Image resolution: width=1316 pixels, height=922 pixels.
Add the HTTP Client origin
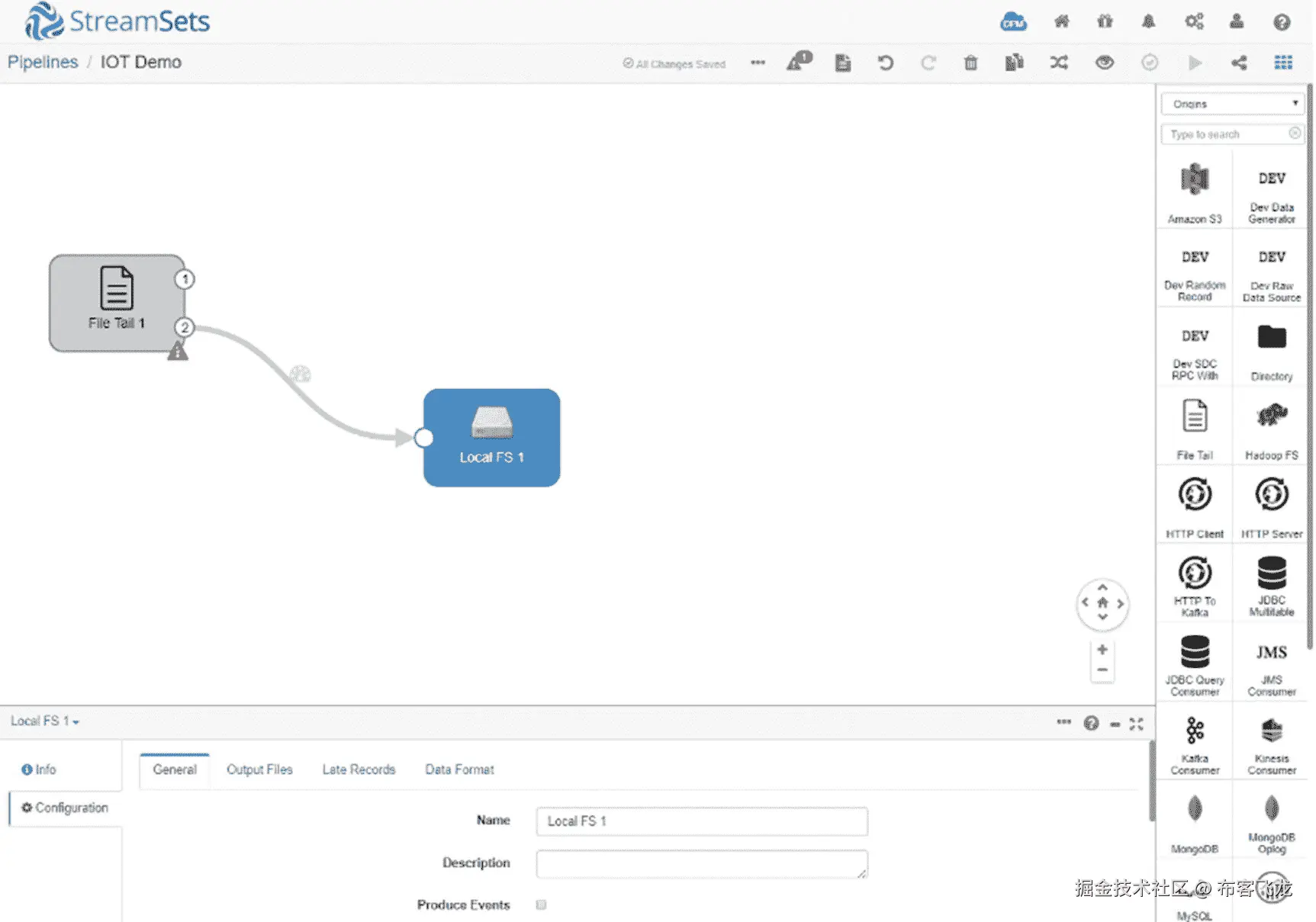coord(1195,508)
